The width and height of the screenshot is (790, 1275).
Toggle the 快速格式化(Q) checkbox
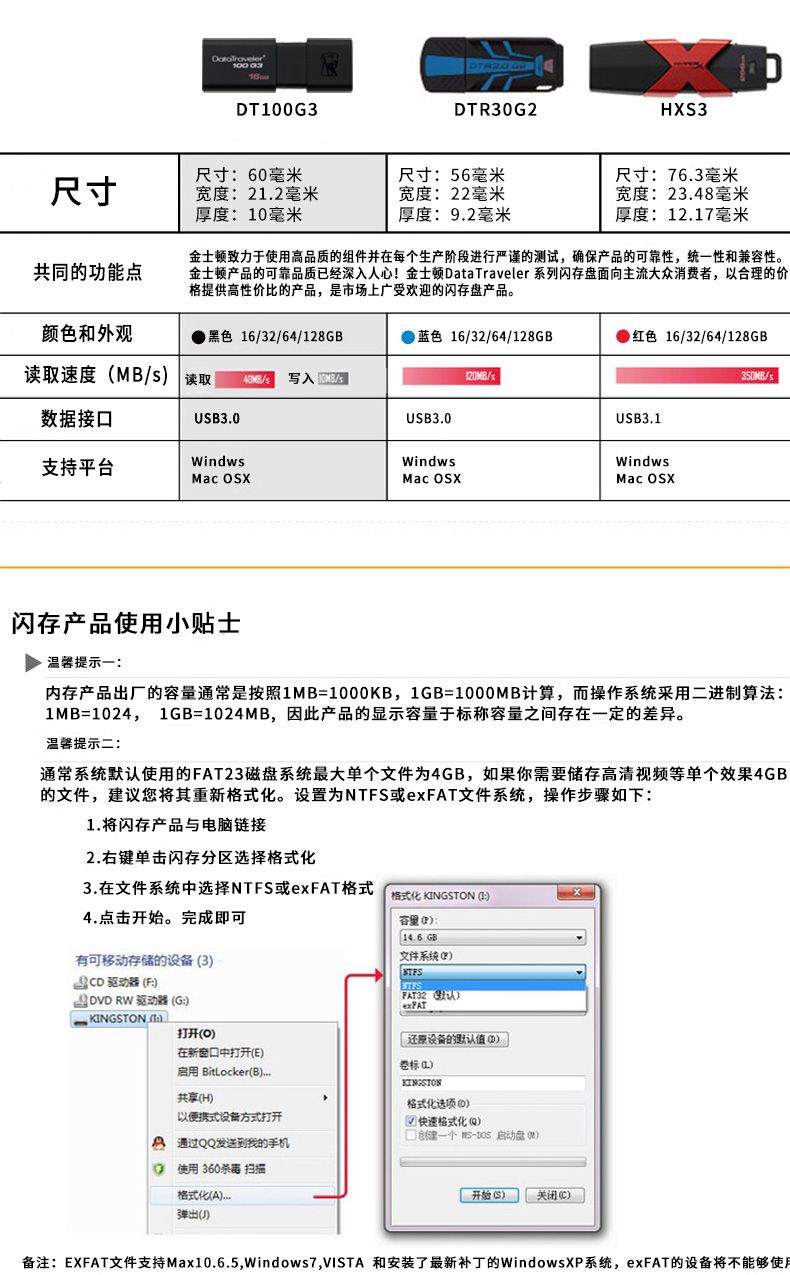point(411,1122)
